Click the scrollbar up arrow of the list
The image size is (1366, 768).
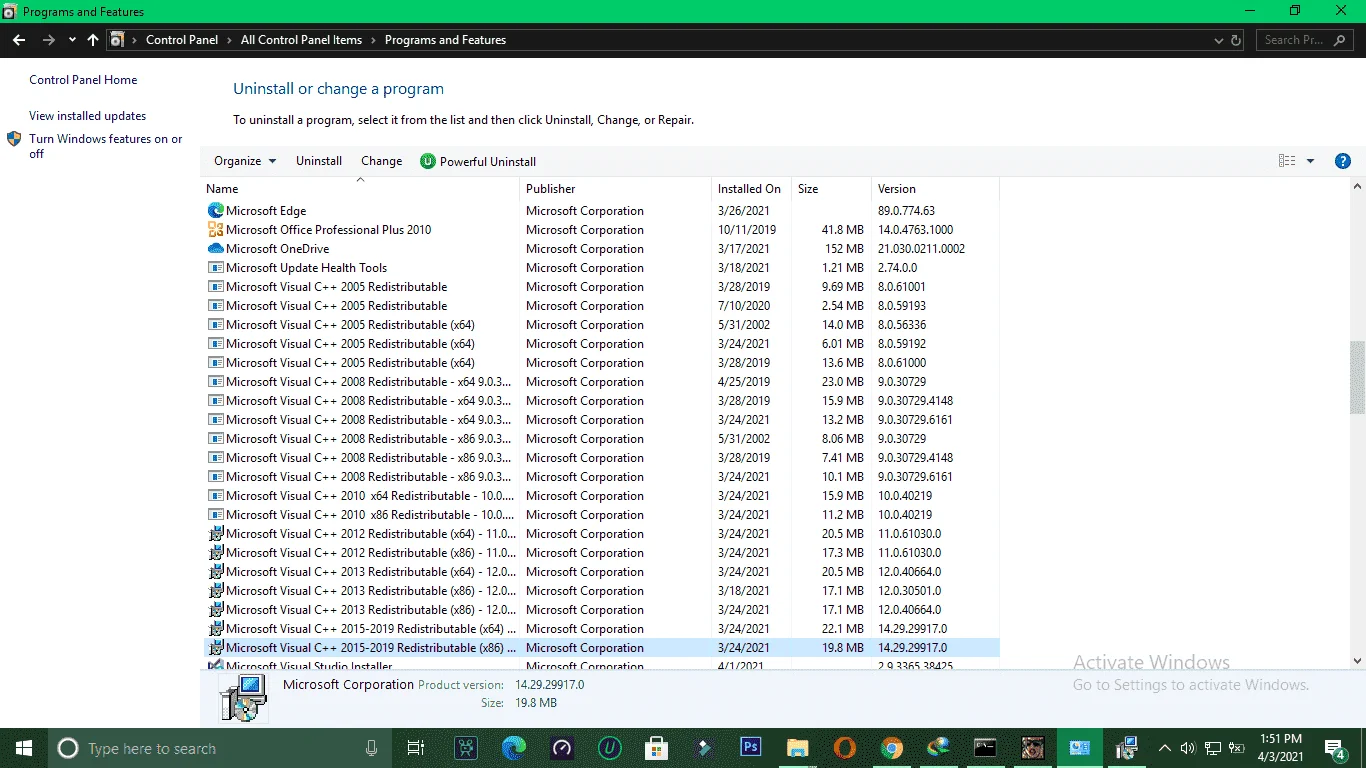pos(1357,187)
